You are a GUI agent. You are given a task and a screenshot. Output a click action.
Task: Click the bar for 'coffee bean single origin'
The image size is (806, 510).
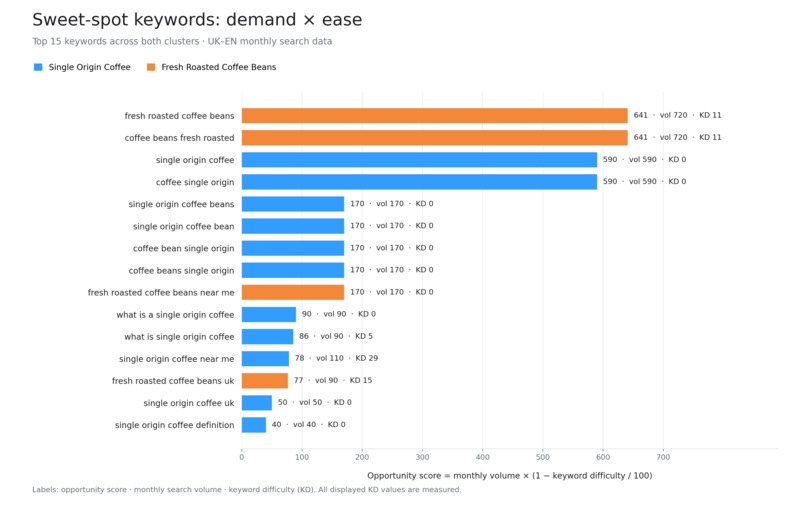point(293,248)
